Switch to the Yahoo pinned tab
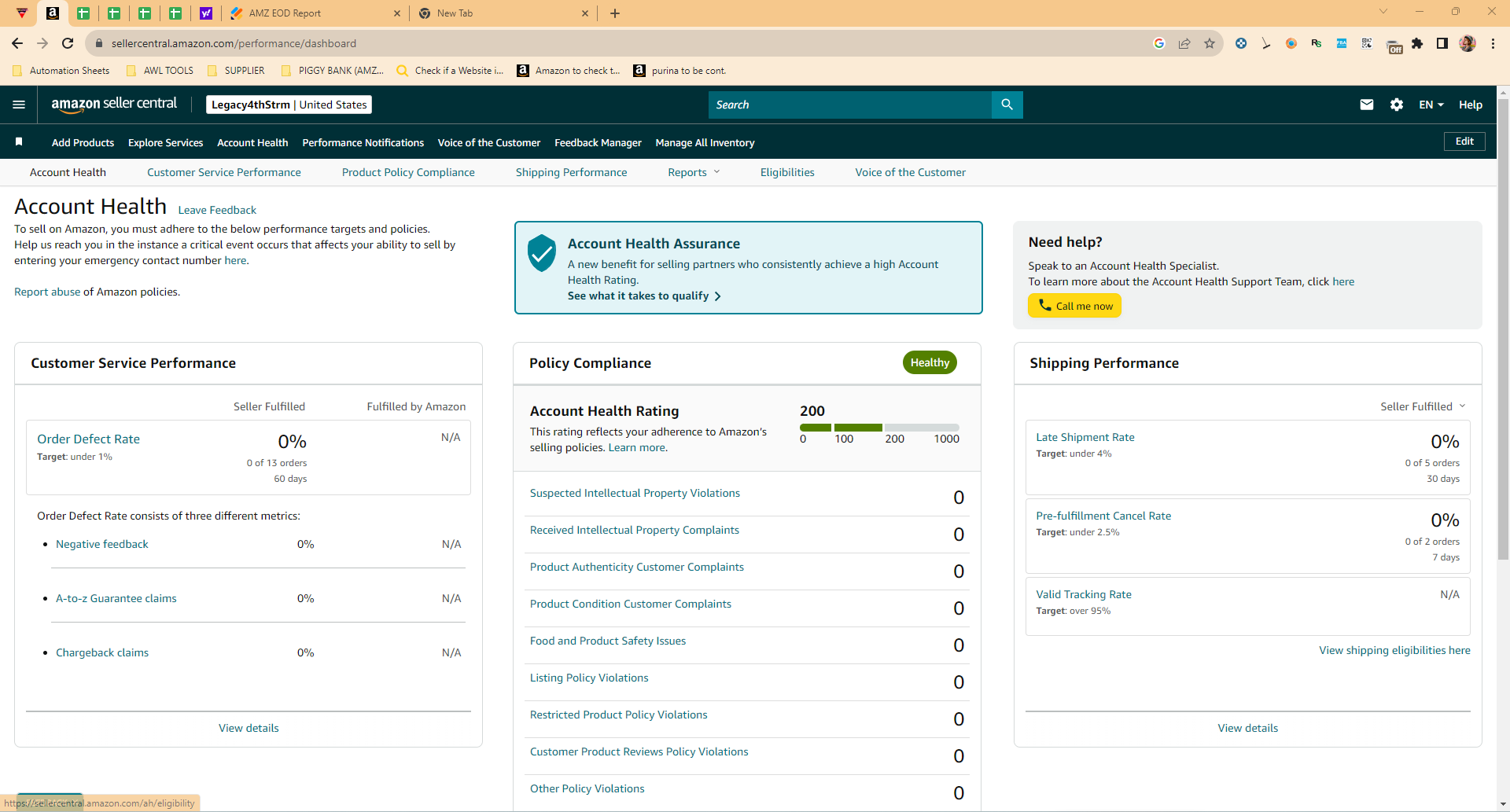Viewport: 1510px width, 812px height. coord(206,13)
